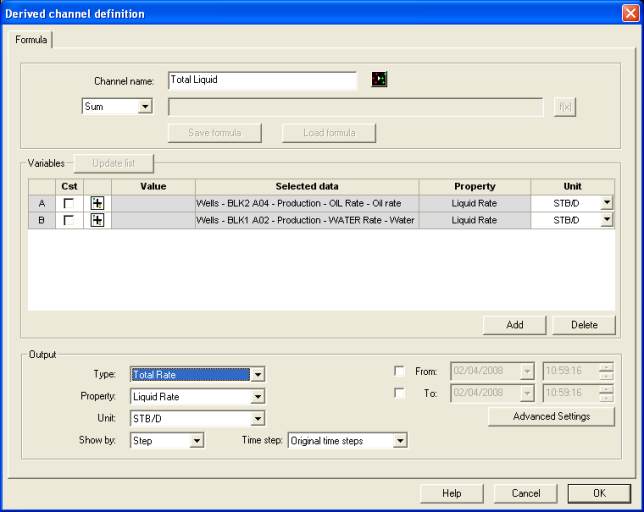Select the Formula tab
This screenshot has height=512, width=644.
pyautogui.click(x=31, y=40)
